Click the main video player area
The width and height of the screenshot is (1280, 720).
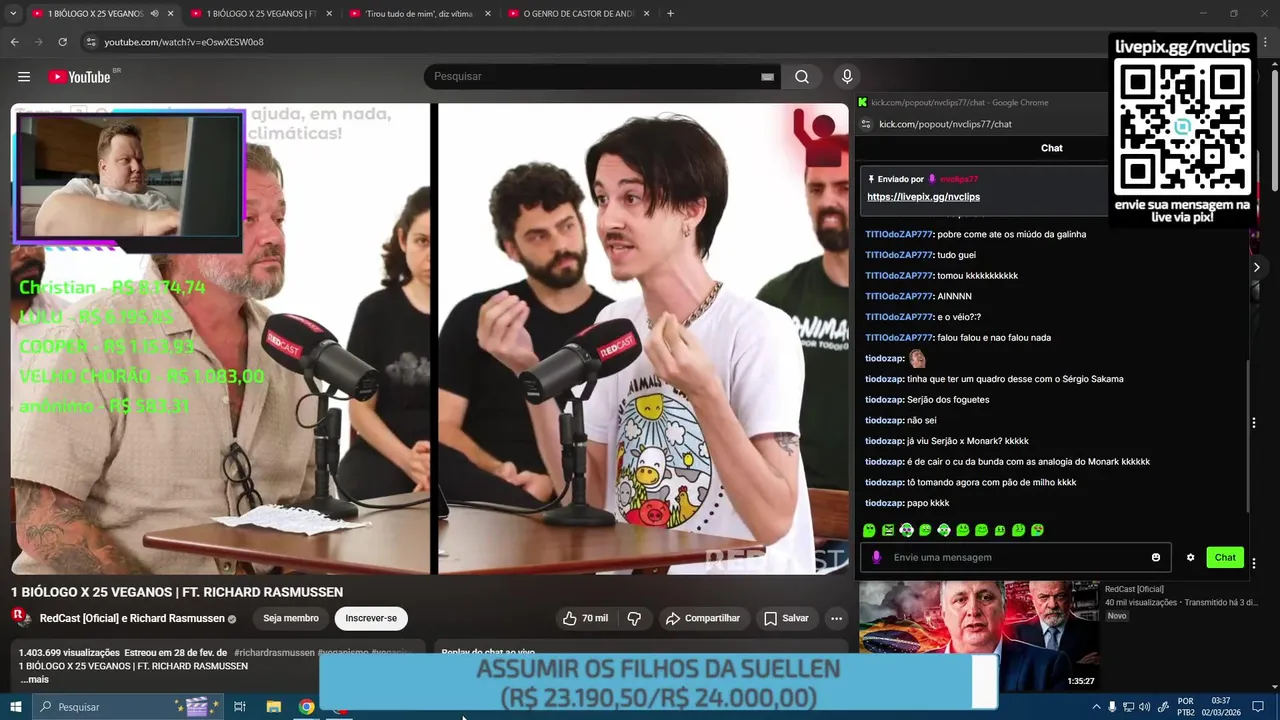(x=430, y=339)
